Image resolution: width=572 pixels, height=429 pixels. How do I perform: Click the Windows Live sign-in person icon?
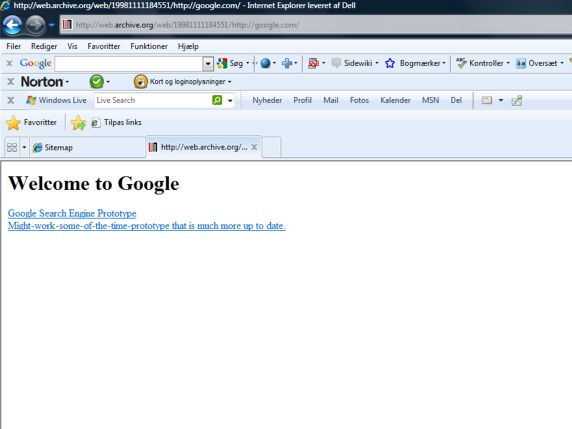point(517,100)
